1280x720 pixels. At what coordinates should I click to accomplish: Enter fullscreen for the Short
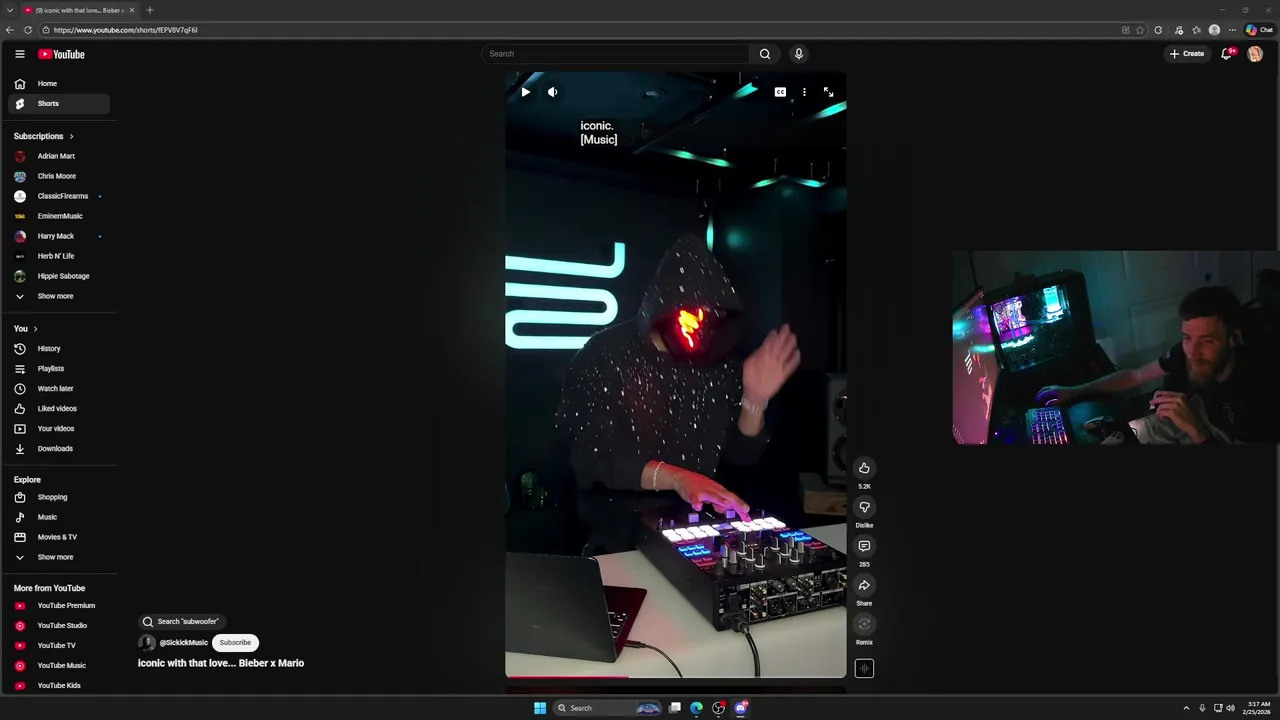[x=828, y=92]
